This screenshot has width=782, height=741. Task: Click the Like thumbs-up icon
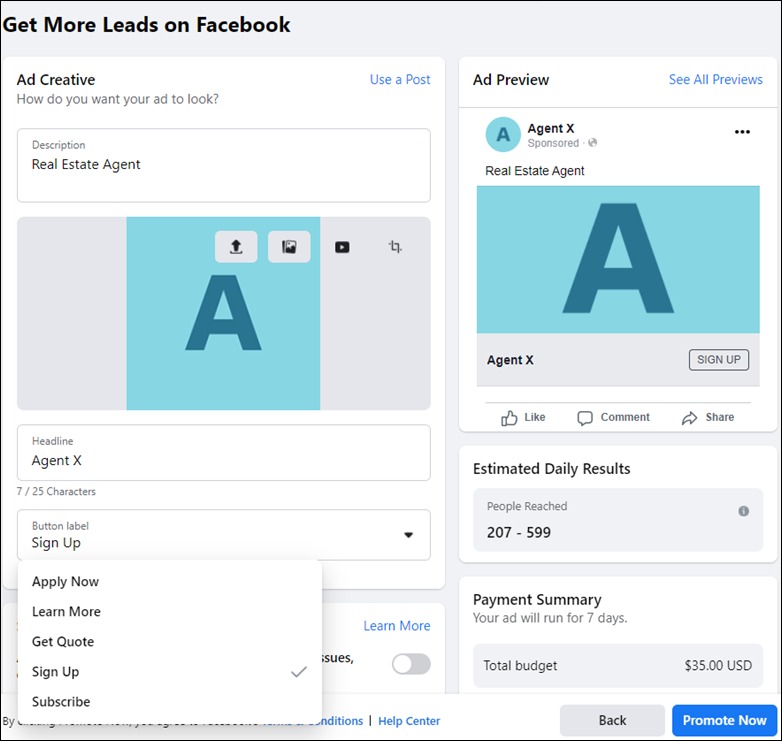tap(510, 418)
